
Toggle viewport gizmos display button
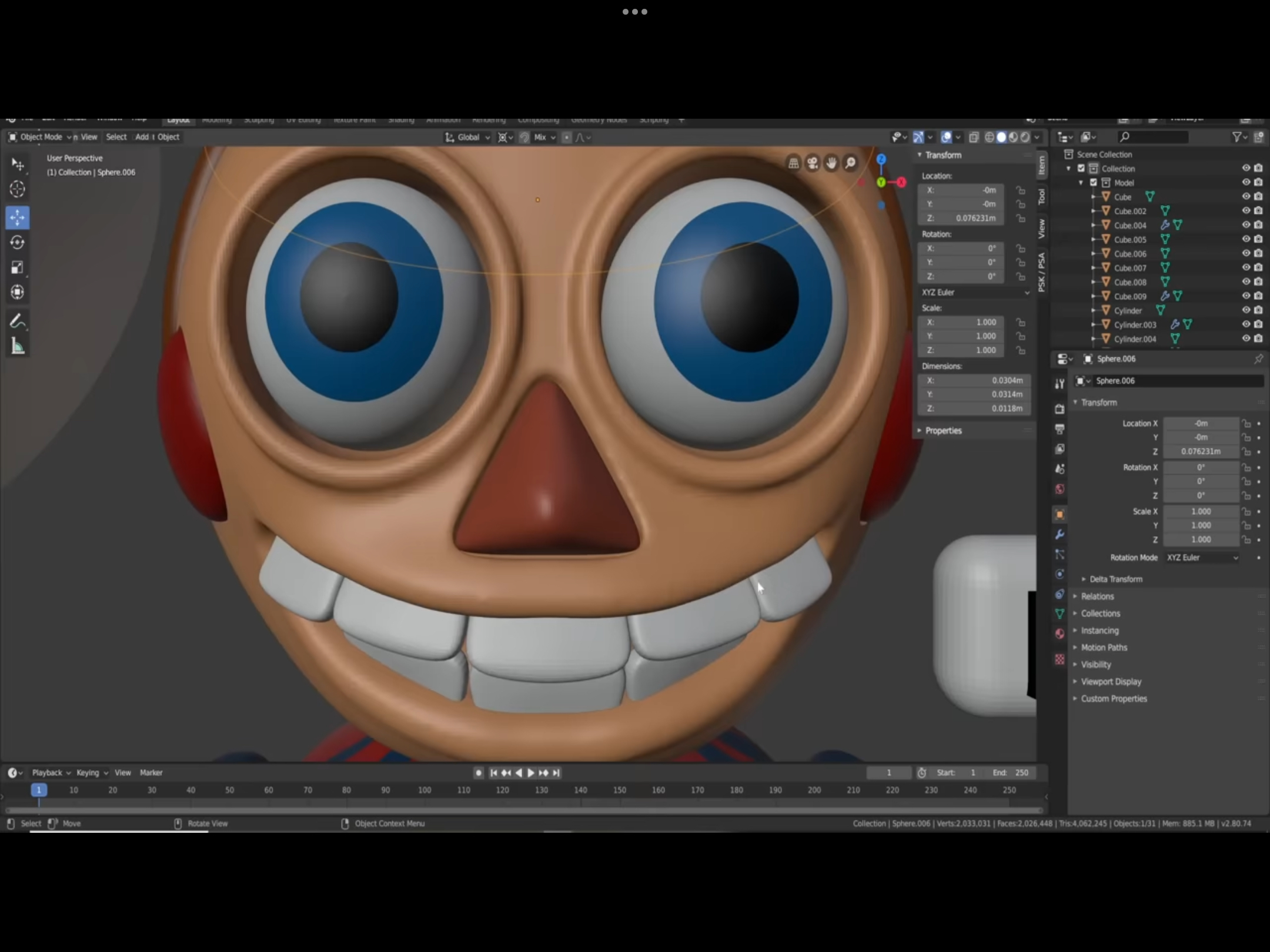click(x=918, y=137)
